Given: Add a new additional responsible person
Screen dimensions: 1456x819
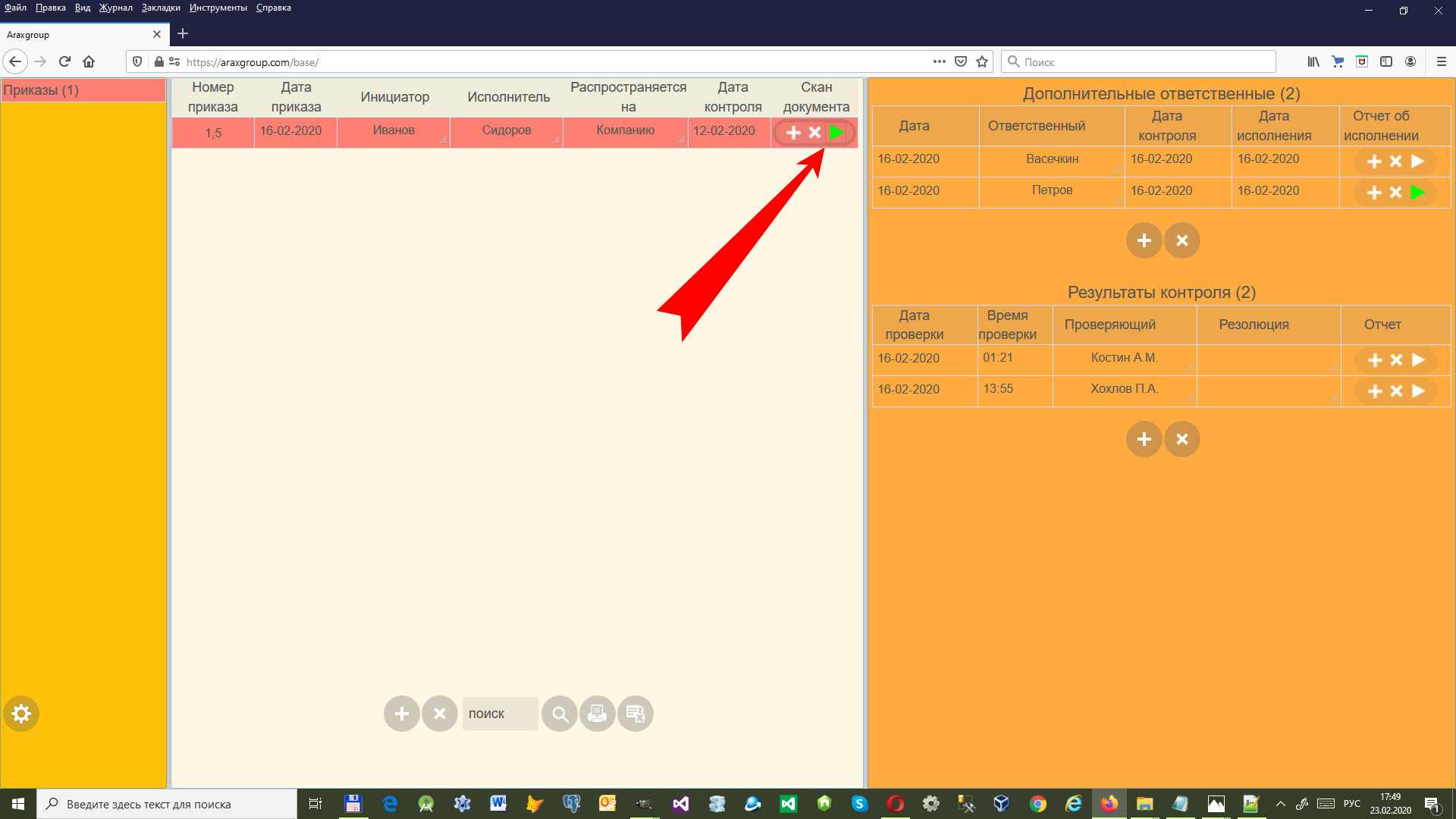Looking at the screenshot, I should point(1144,240).
